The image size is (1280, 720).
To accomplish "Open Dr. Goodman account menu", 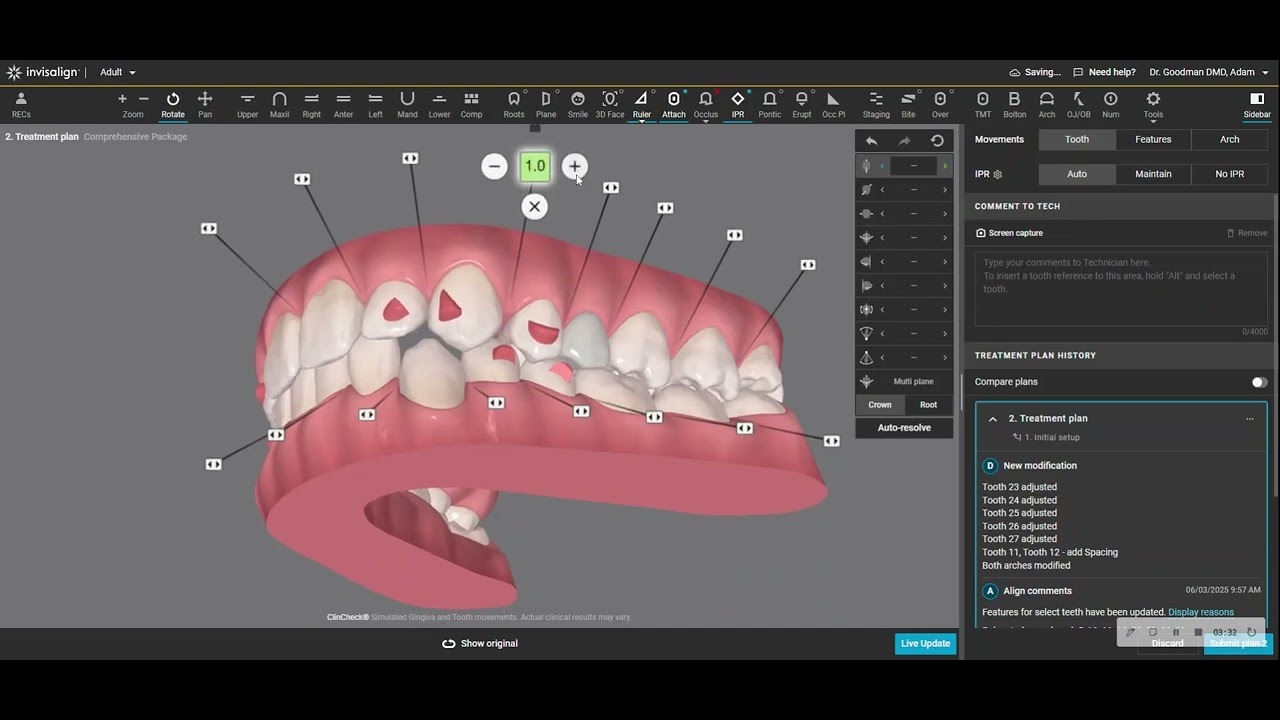I will pos(1208,72).
